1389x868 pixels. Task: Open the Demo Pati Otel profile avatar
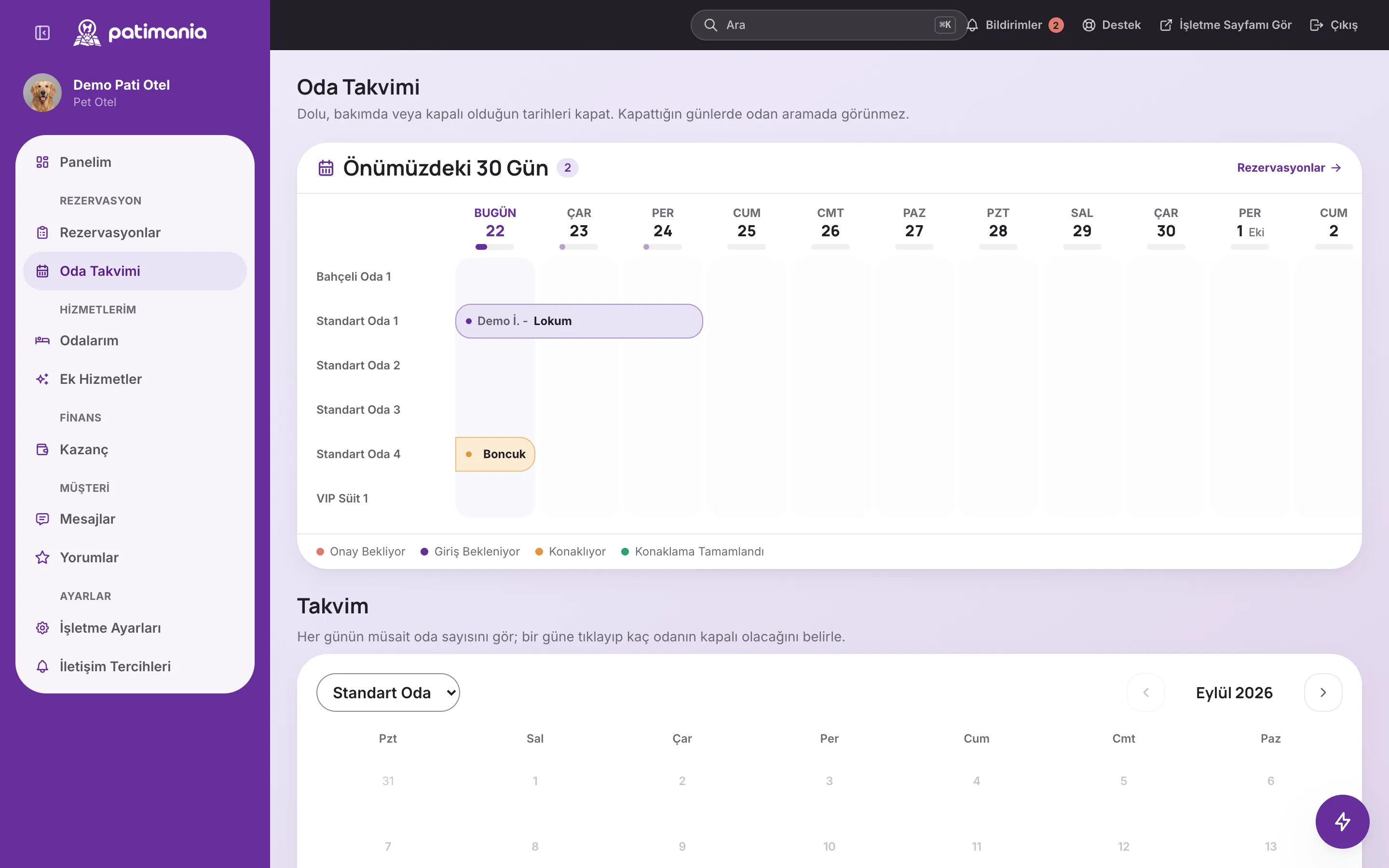click(42, 93)
